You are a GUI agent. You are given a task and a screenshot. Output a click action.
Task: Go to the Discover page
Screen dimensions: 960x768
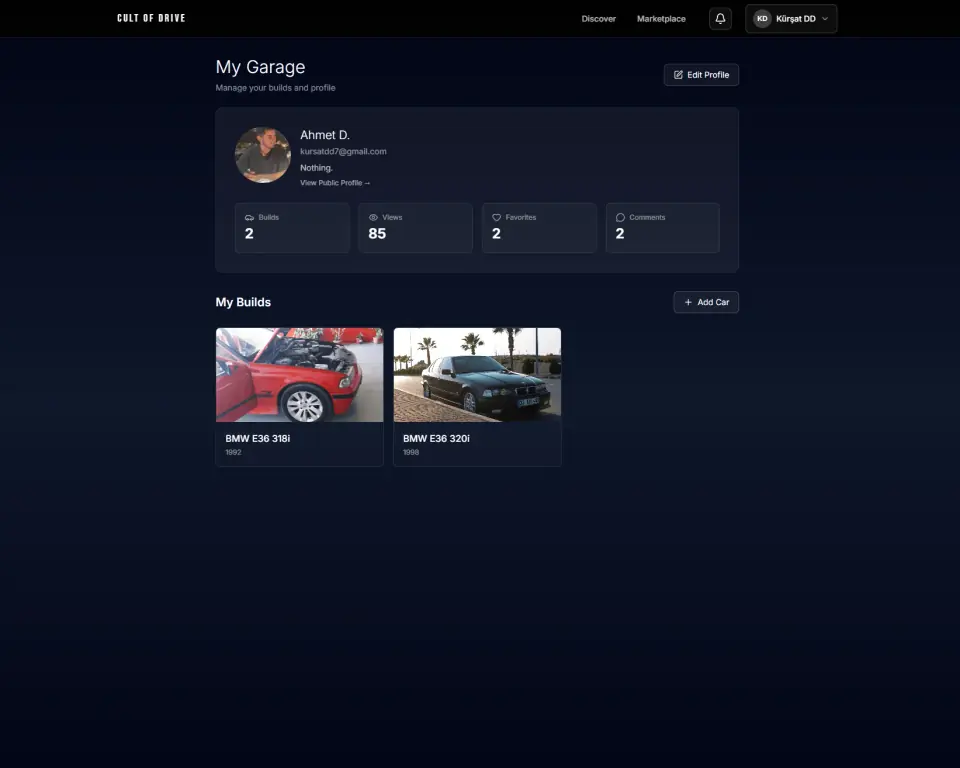(x=598, y=19)
